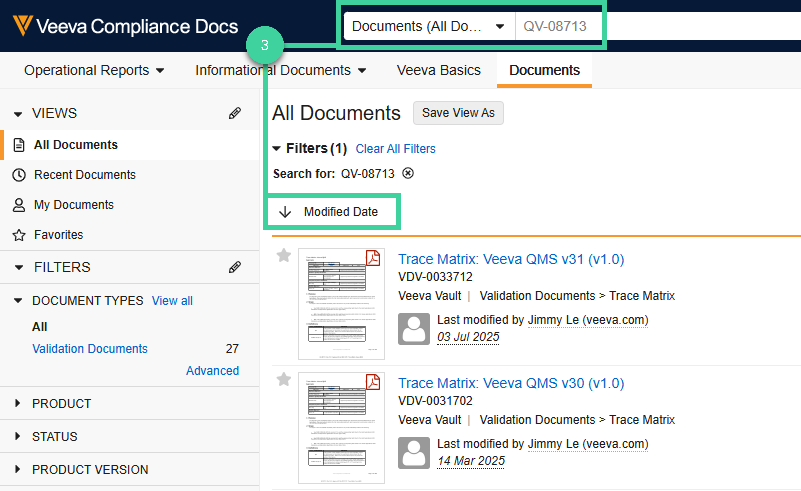Click View all document types link
The image size is (801, 491).
pyautogui.click(x=172, y=300)
